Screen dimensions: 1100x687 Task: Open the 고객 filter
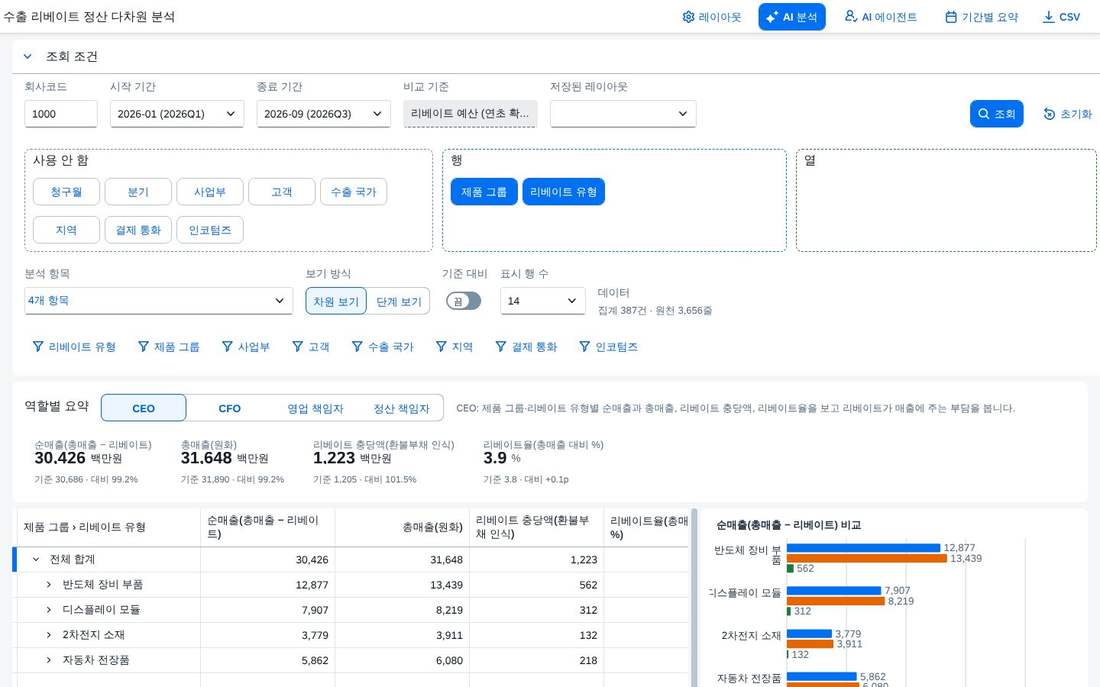tap(311, 347)
